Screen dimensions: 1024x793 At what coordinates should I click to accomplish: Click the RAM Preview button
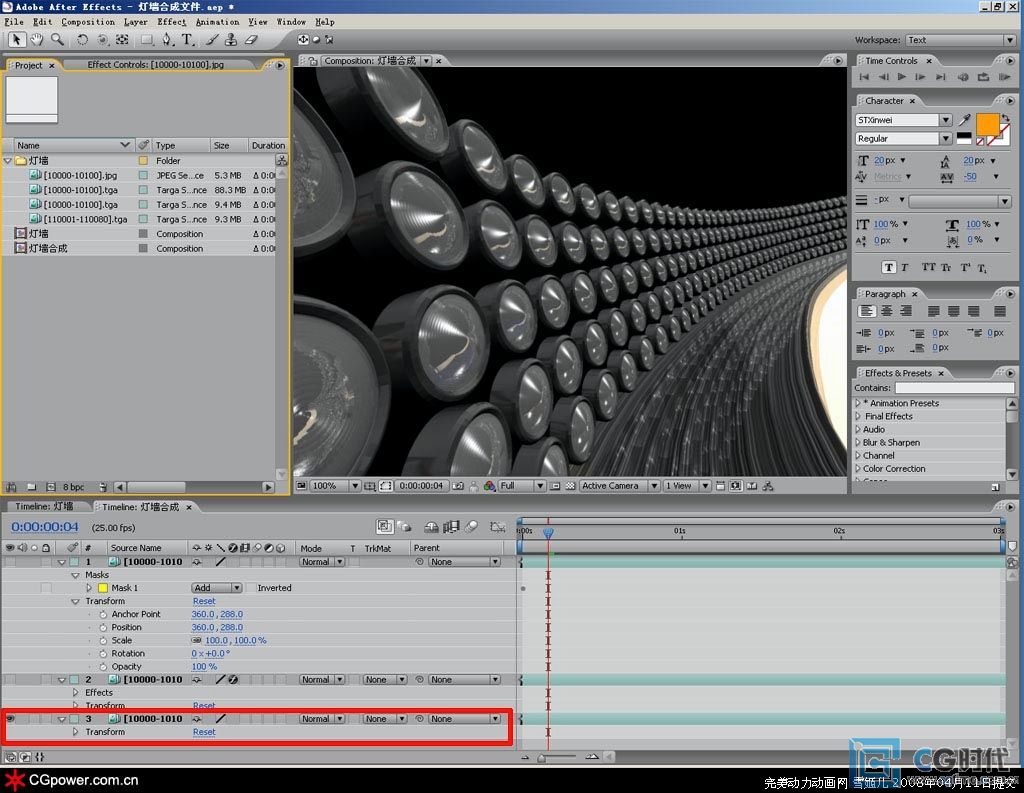1004,77
